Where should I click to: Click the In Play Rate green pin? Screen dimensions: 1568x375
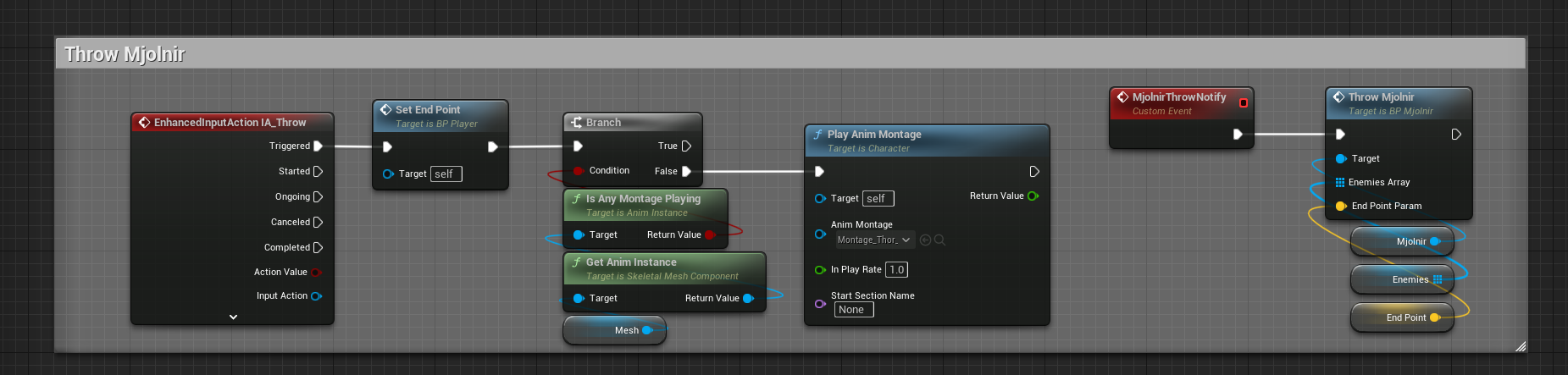point(820,270)
